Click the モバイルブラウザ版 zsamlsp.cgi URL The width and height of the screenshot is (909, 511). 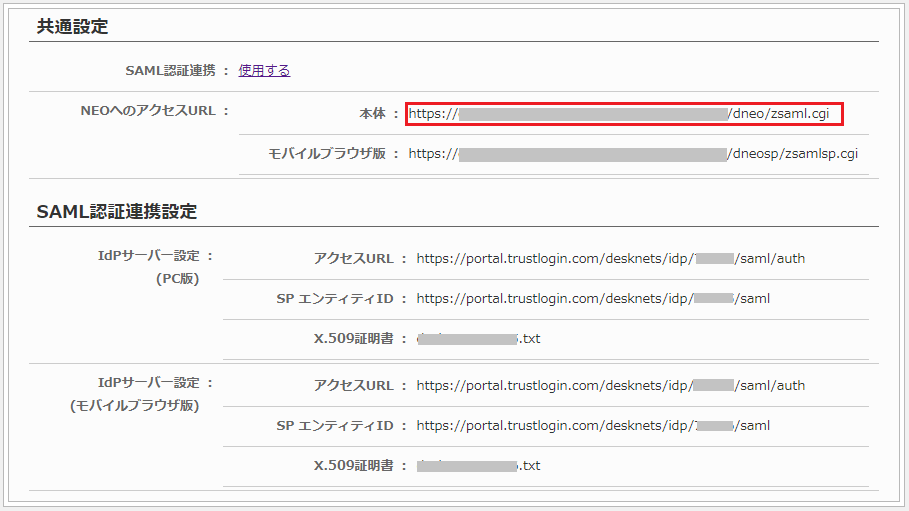pyautogui.click(x=633, y=154)
